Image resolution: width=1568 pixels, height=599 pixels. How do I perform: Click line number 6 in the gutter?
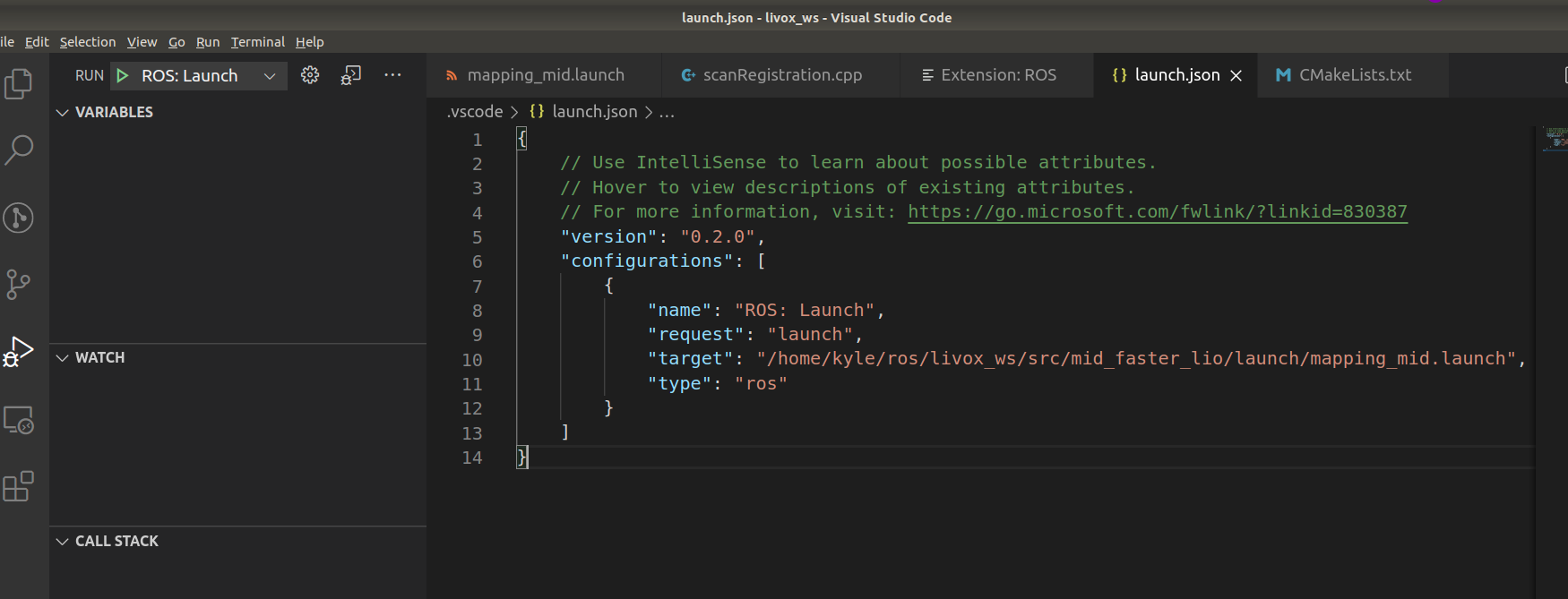pos(478,261)
